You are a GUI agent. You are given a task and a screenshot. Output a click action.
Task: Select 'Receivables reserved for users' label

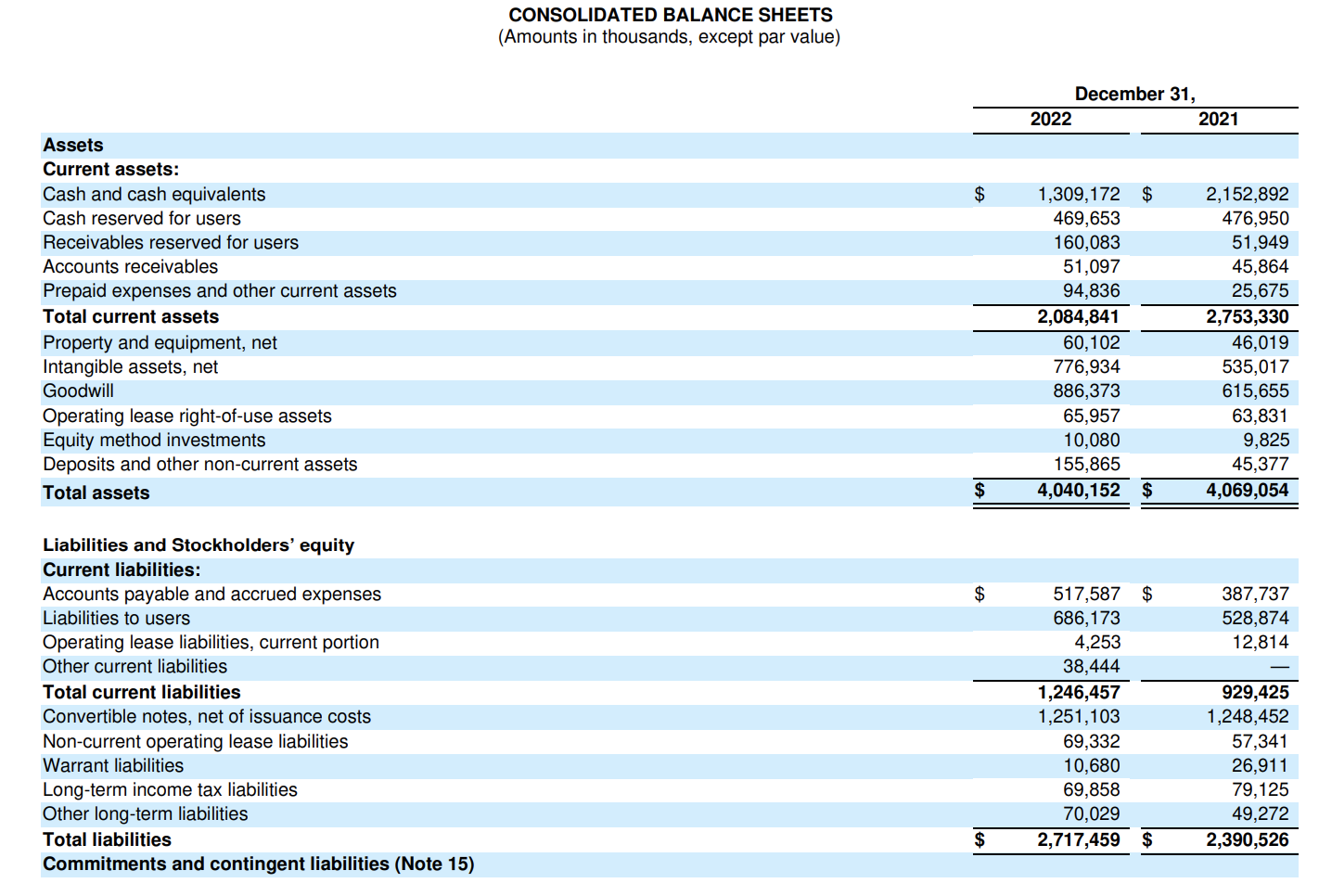[171, 242]
